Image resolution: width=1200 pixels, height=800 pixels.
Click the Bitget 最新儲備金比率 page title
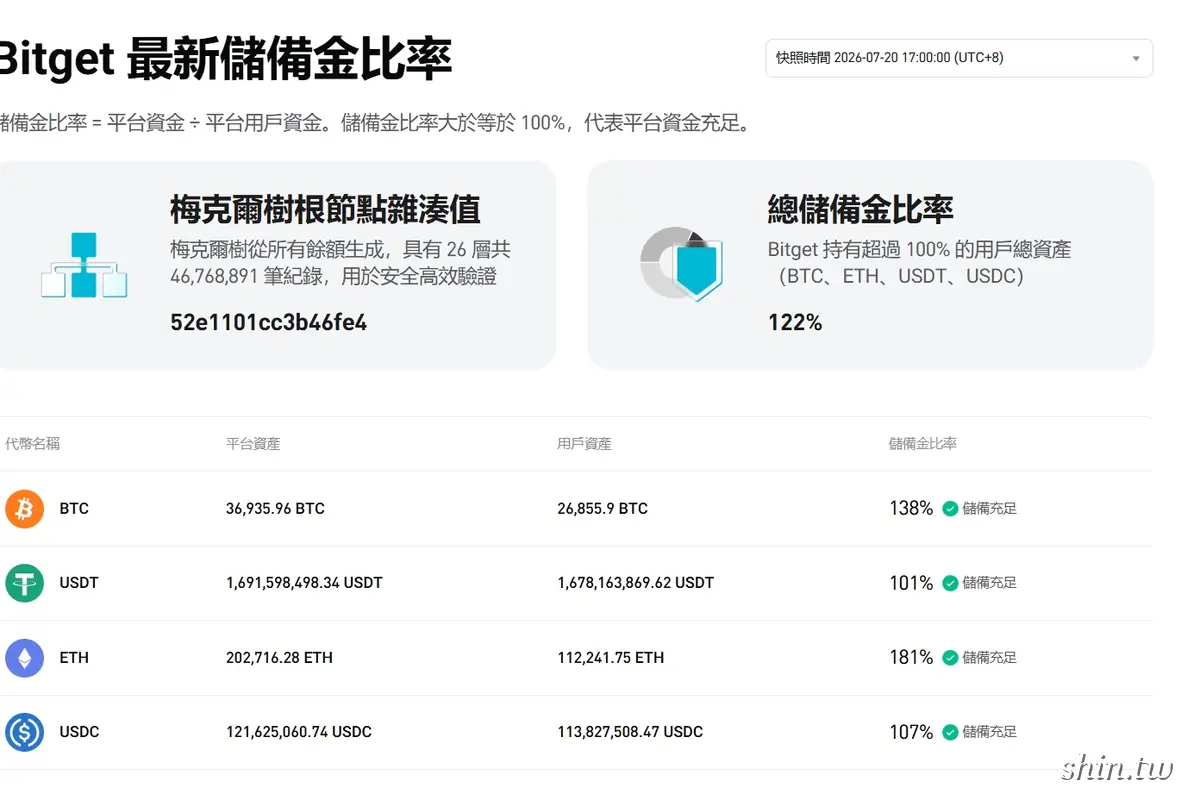tap(225, 59)
